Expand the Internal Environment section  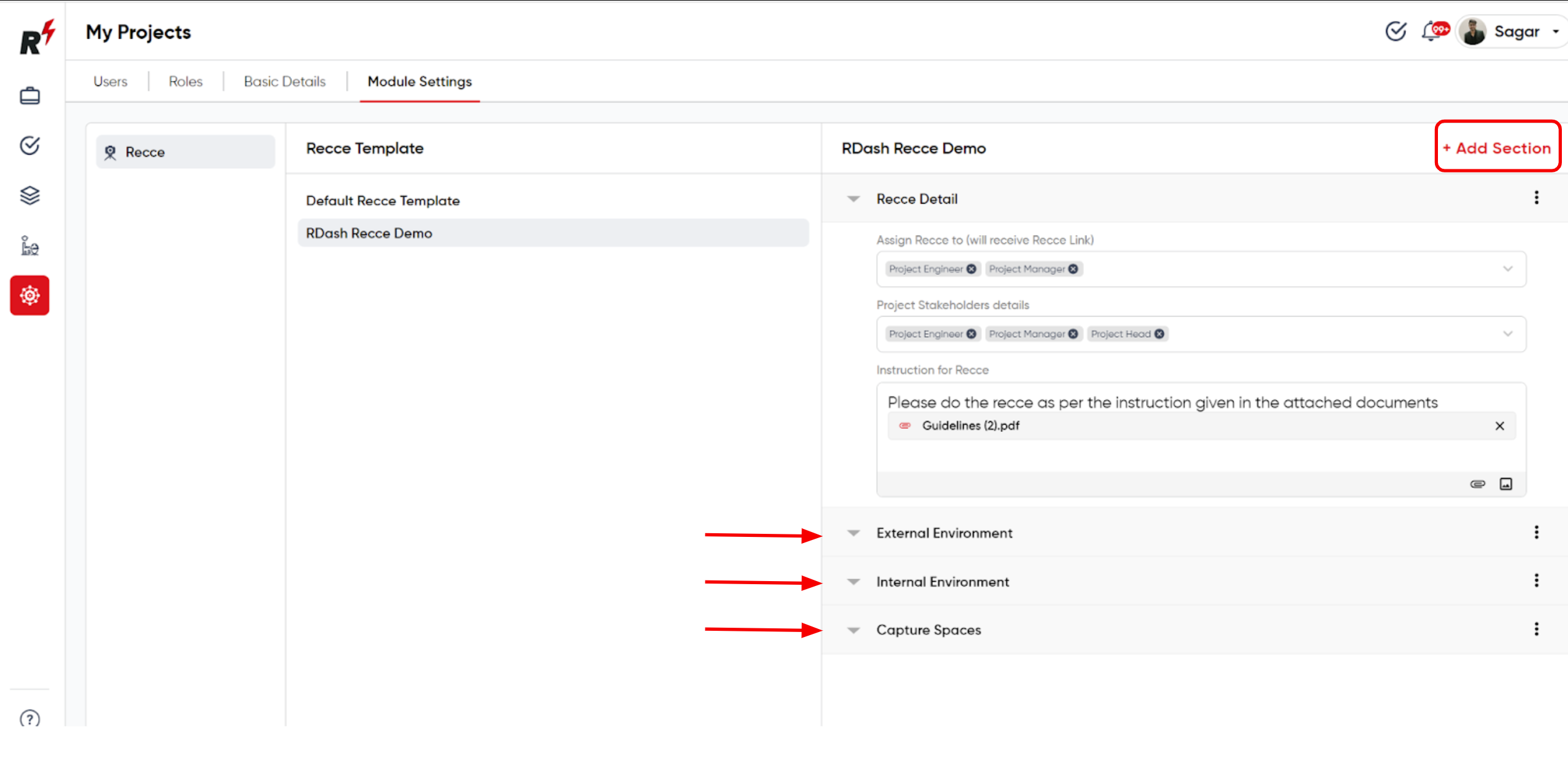(853, 581)
